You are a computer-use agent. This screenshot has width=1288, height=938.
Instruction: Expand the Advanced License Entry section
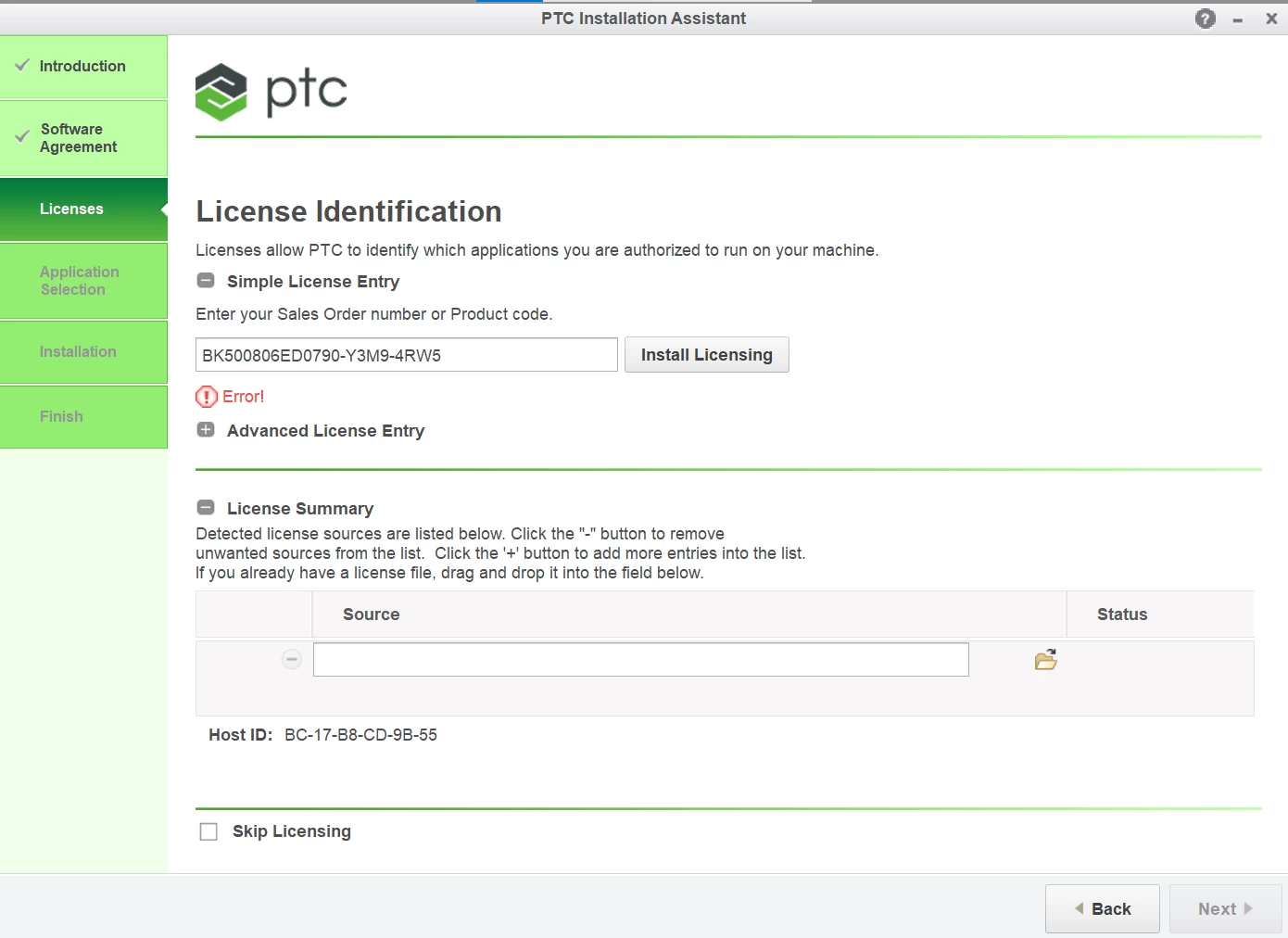(x=206, y=430)
